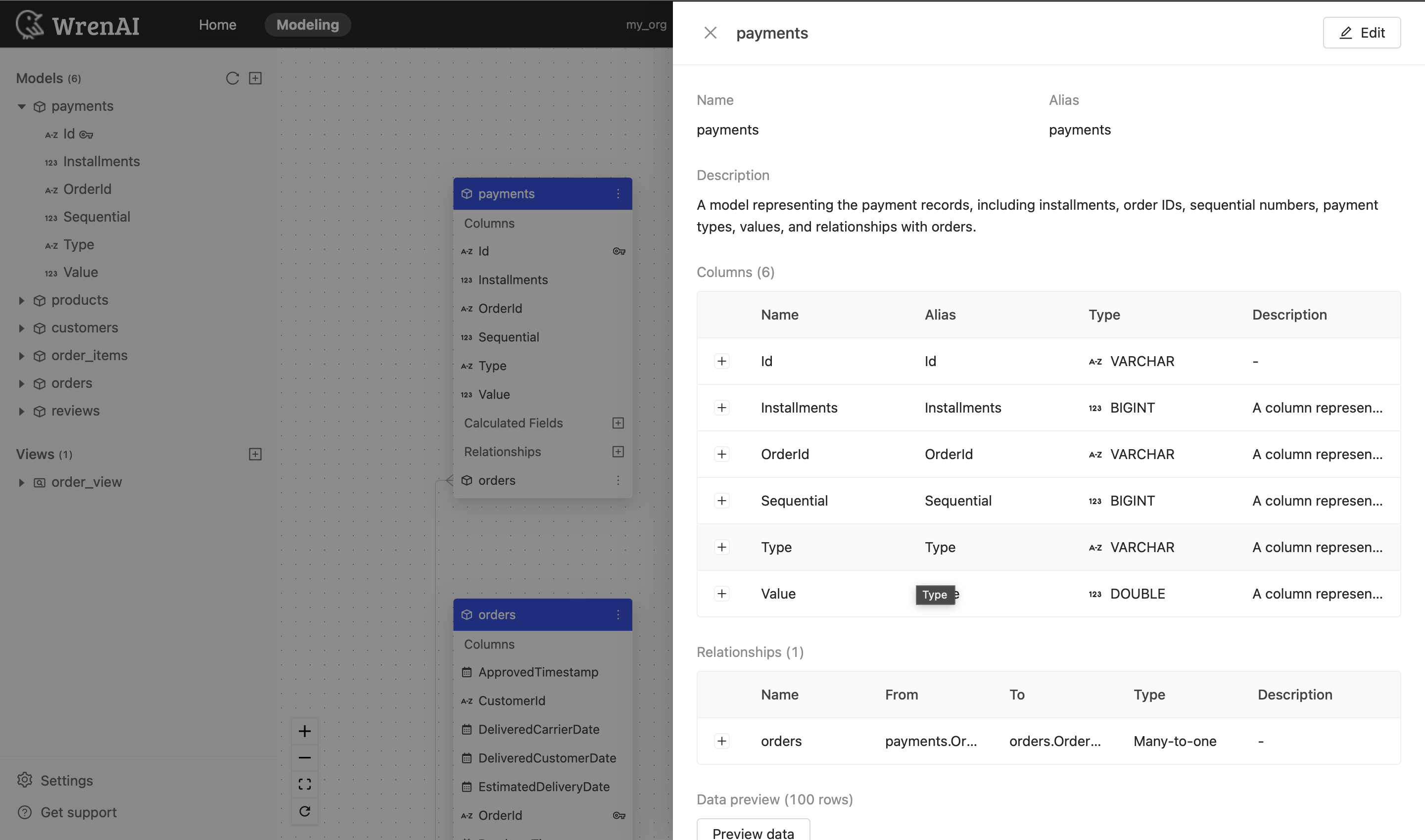This screenshot has height=840, width=1425.
Task: Expand the Id column row details
Action: (722, 361)
